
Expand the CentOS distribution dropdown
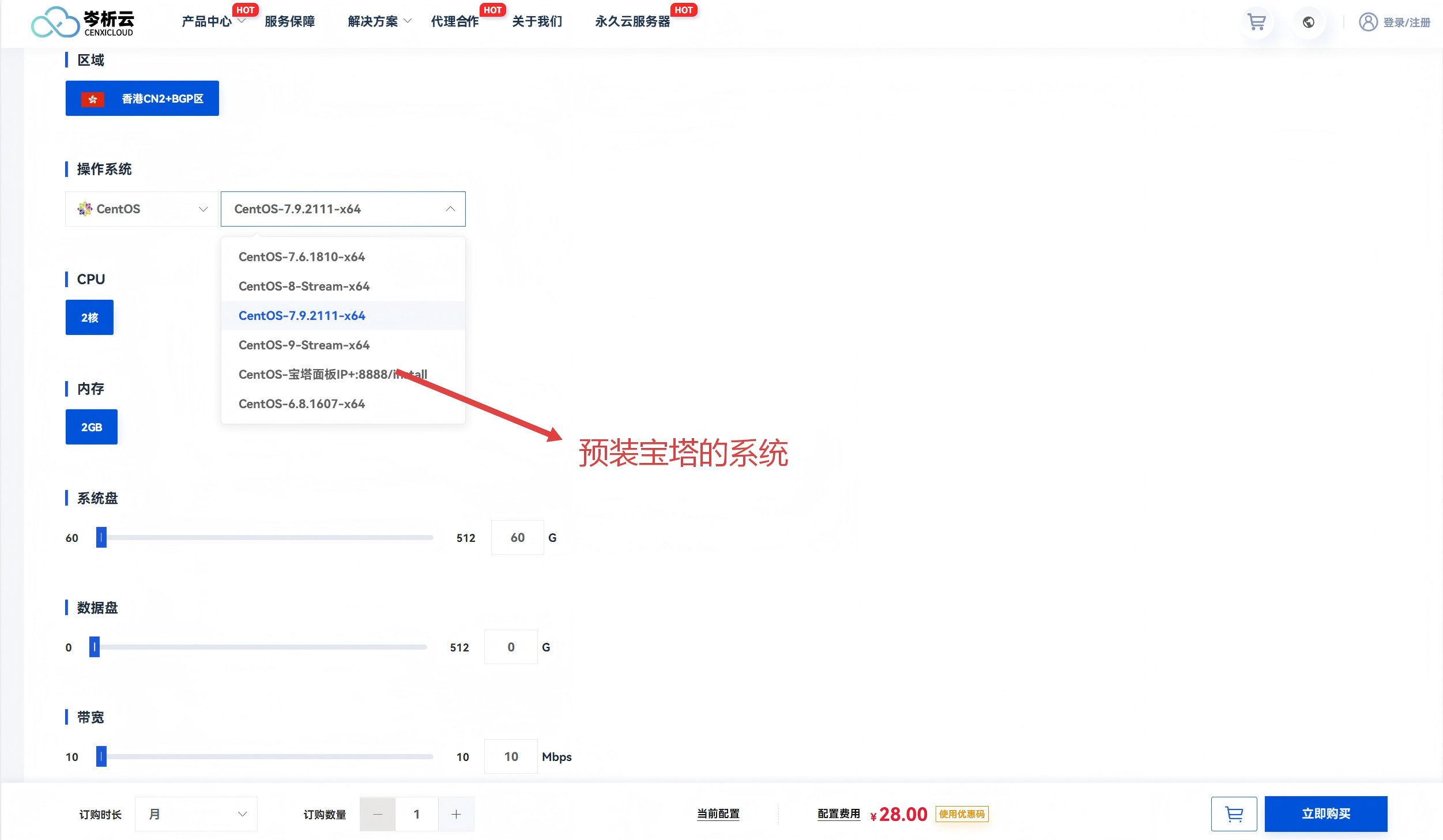point(142,209)
